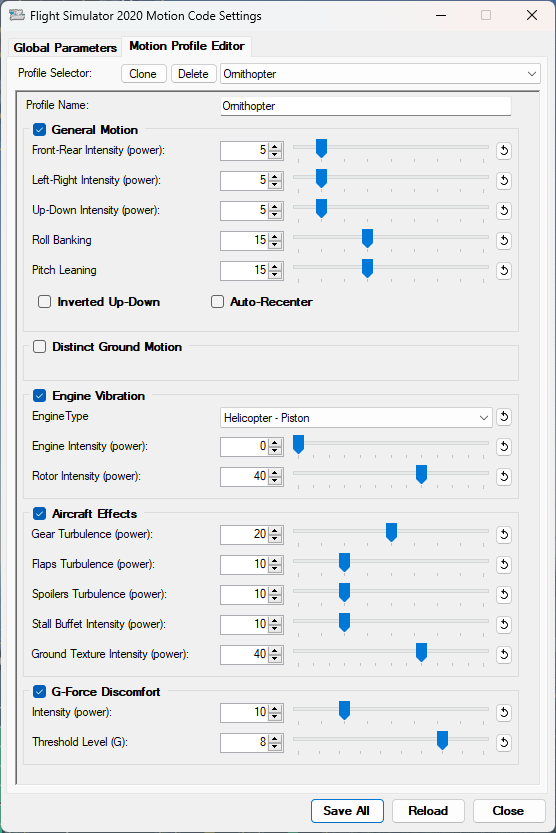Enable Distinct Ground Motion section
The image size is (556, 833).
39,347
